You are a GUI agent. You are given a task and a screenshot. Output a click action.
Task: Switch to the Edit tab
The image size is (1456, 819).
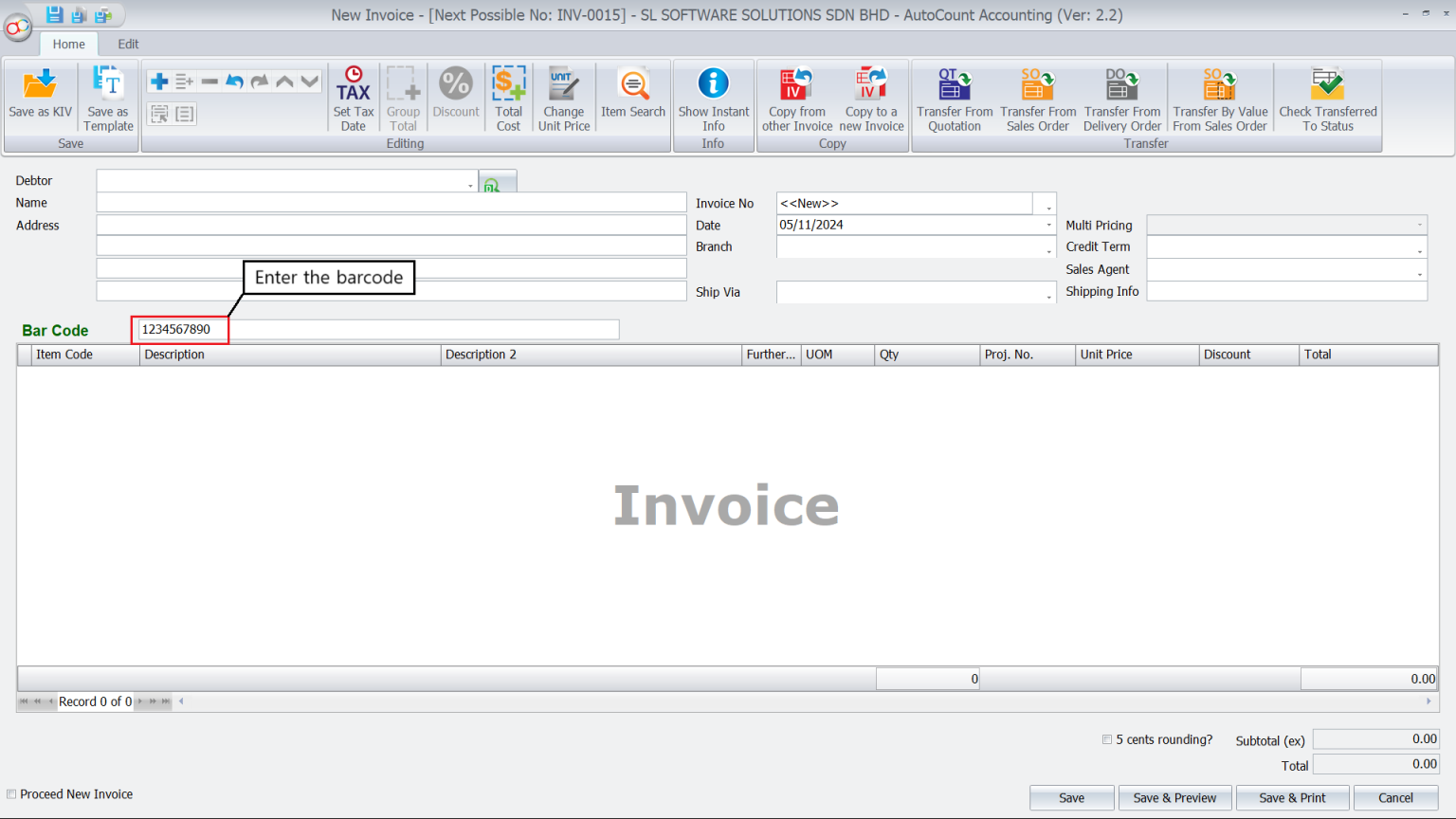click(128, 44)
